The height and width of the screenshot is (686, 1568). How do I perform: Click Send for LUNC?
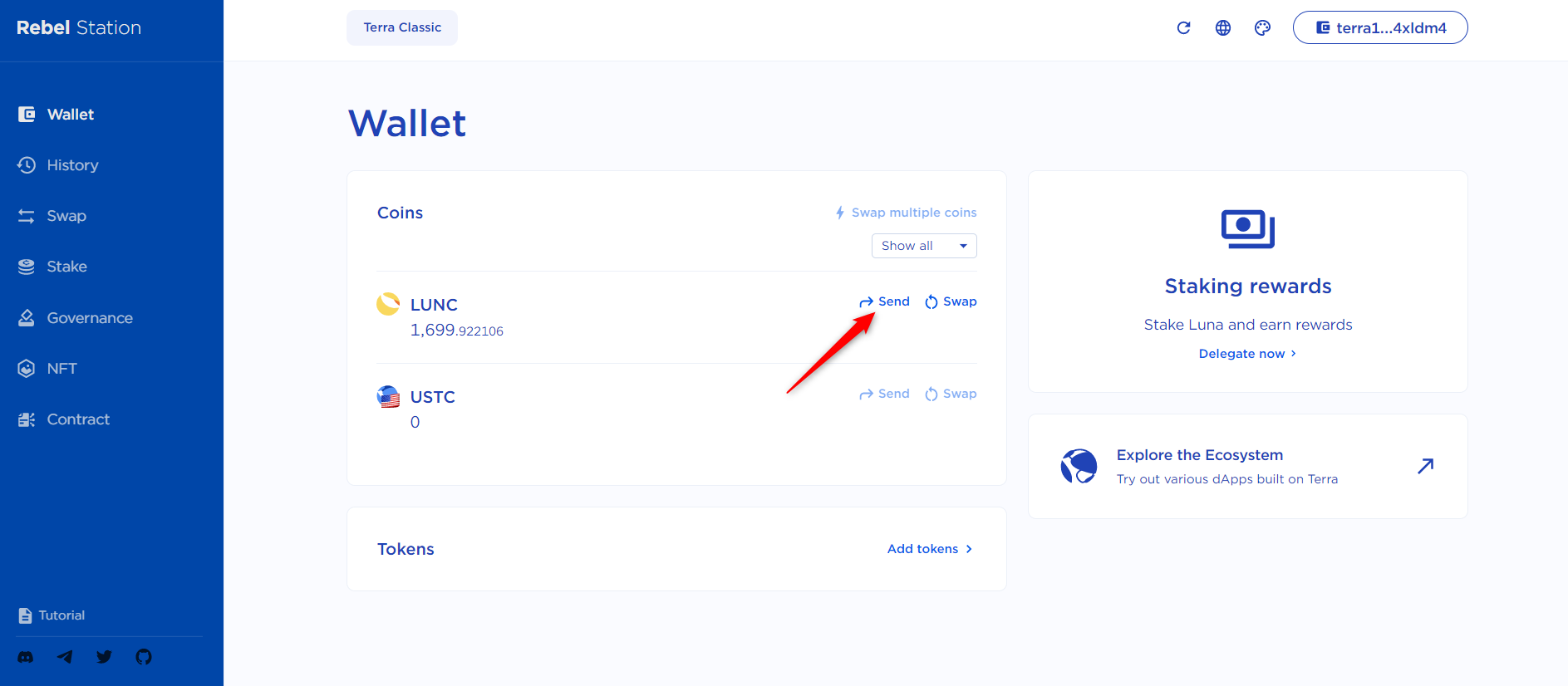pyautogui.click(x=884, y=301)
